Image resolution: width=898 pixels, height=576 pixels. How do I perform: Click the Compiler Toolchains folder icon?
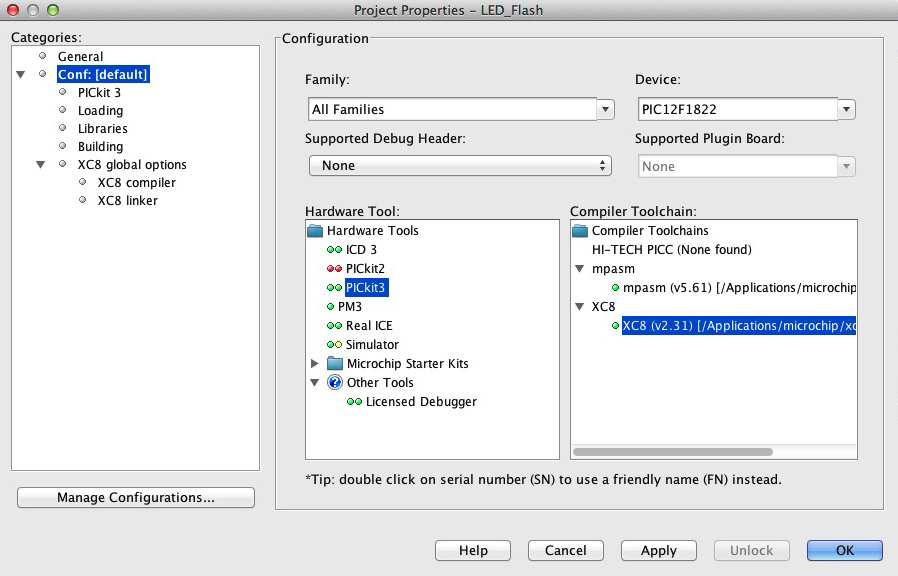[580, 231]
